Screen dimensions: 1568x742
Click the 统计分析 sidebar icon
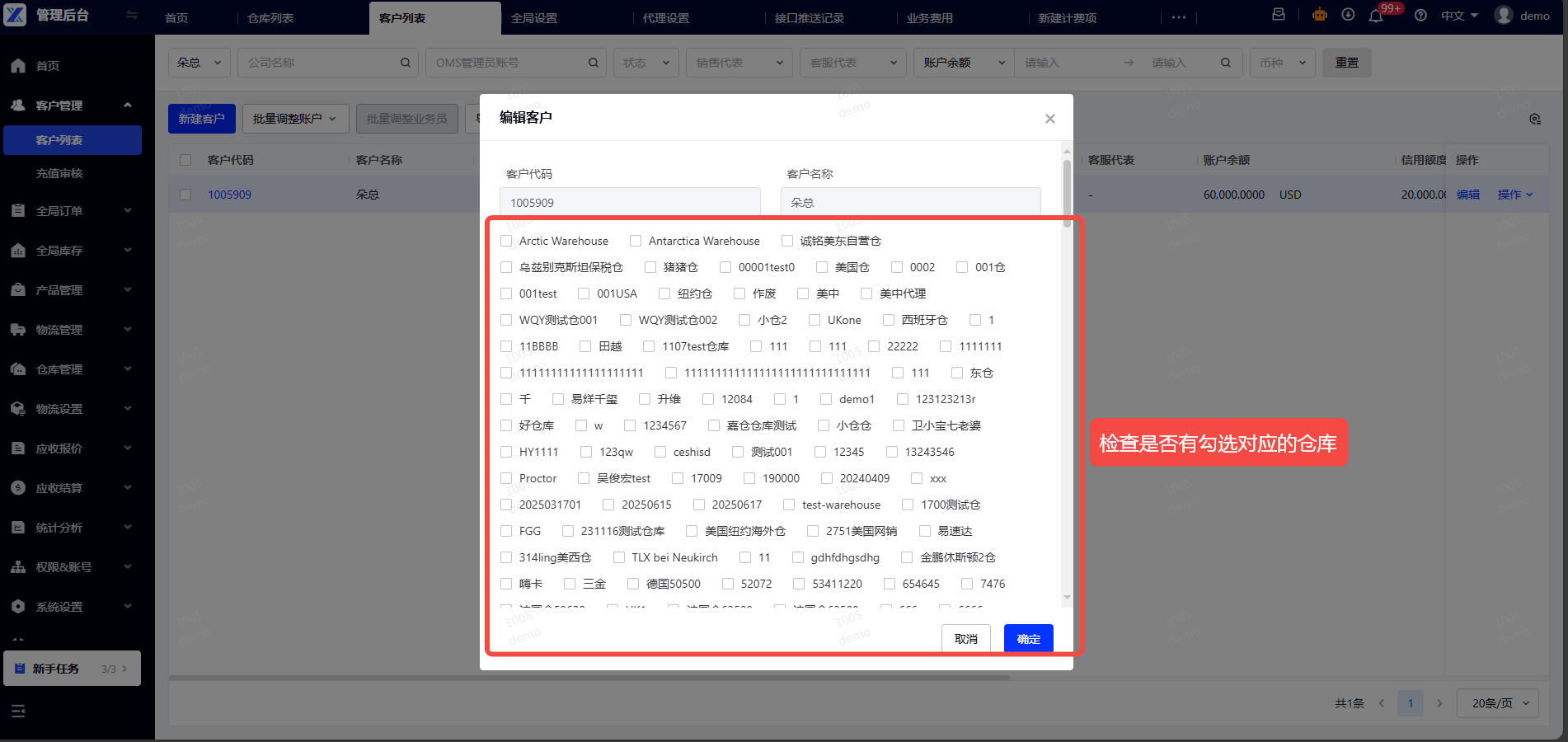point(18,528)
